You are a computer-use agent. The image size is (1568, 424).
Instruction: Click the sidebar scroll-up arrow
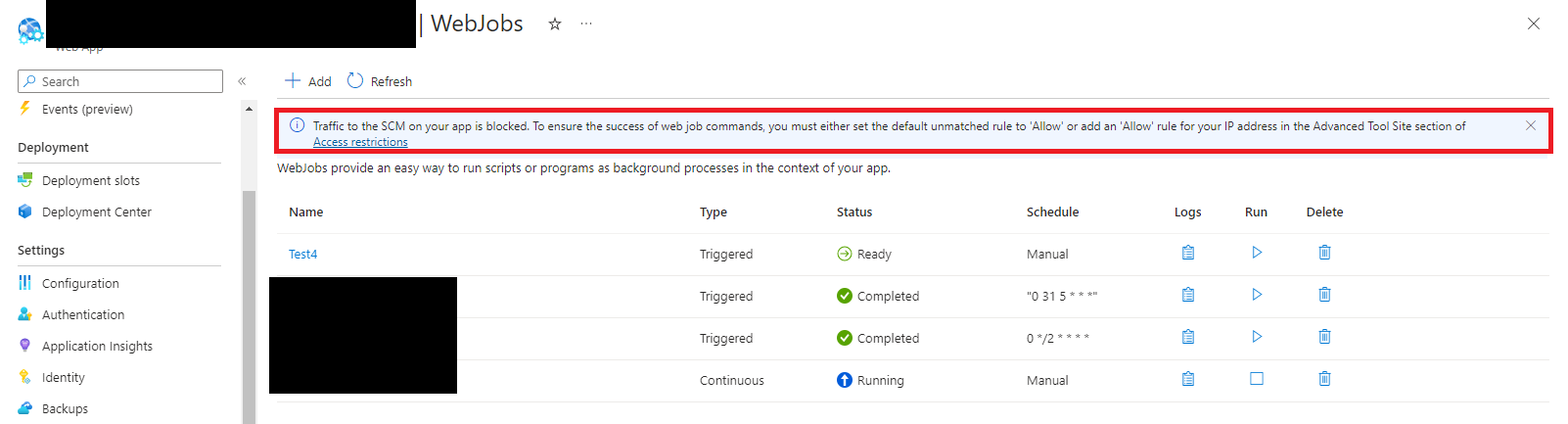click(249, 109)
